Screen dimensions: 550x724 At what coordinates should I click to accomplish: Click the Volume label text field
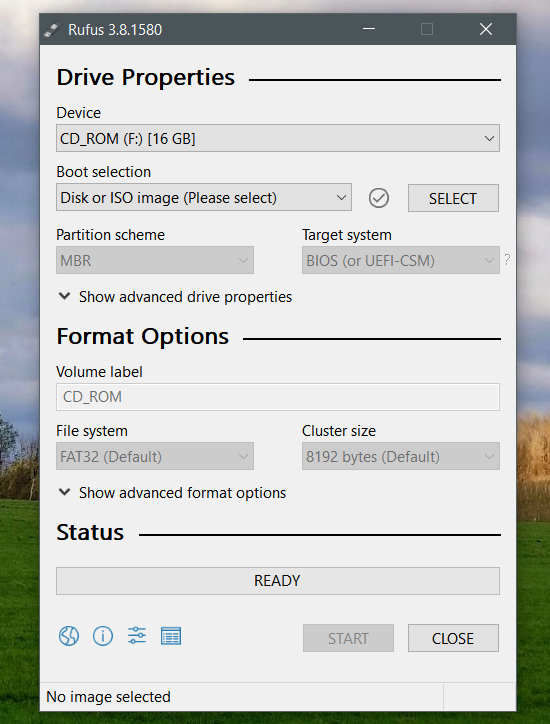pyautogui.click(x=278, y=397)
